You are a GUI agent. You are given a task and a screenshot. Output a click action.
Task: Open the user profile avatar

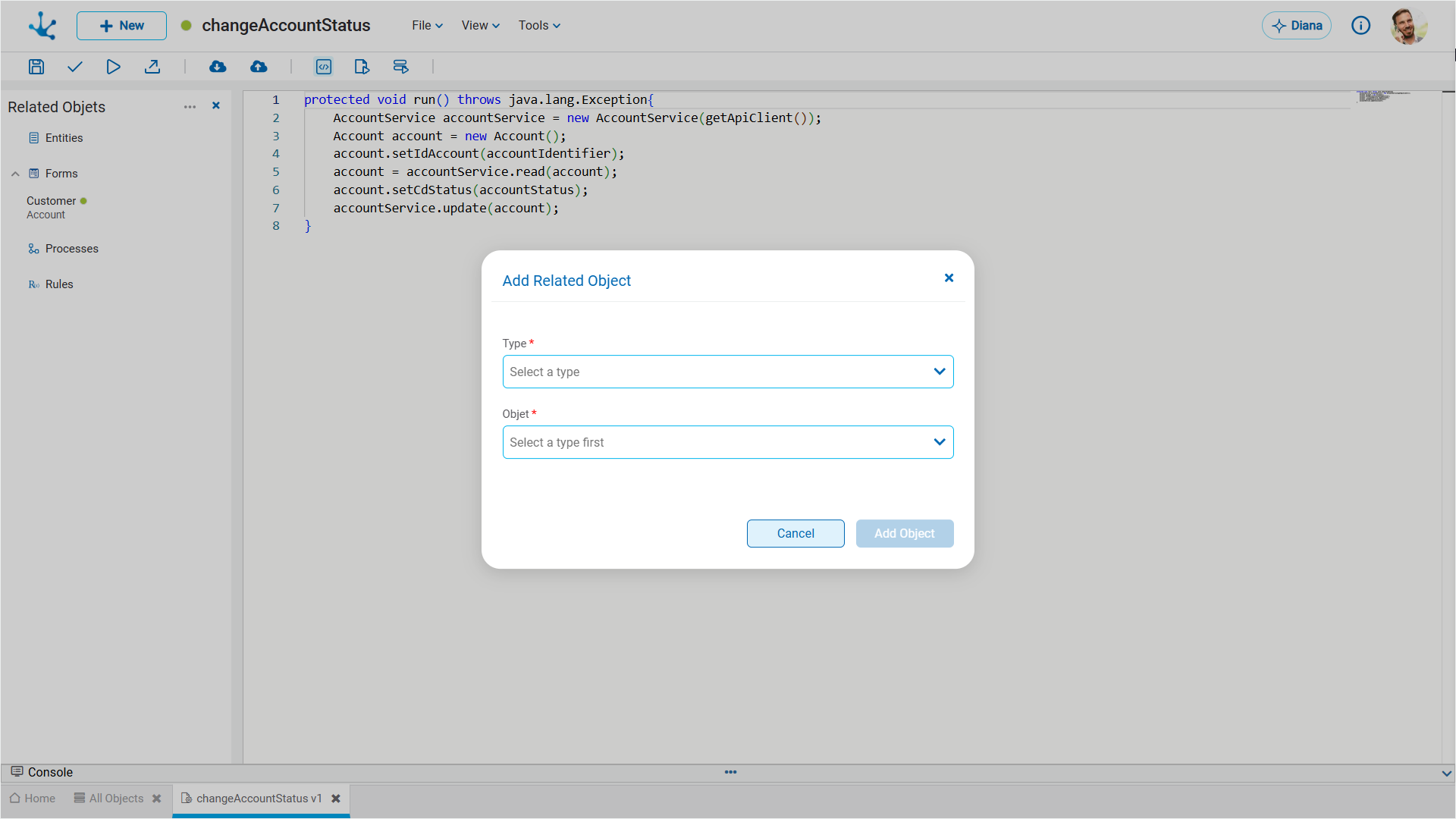(1408, 26)
